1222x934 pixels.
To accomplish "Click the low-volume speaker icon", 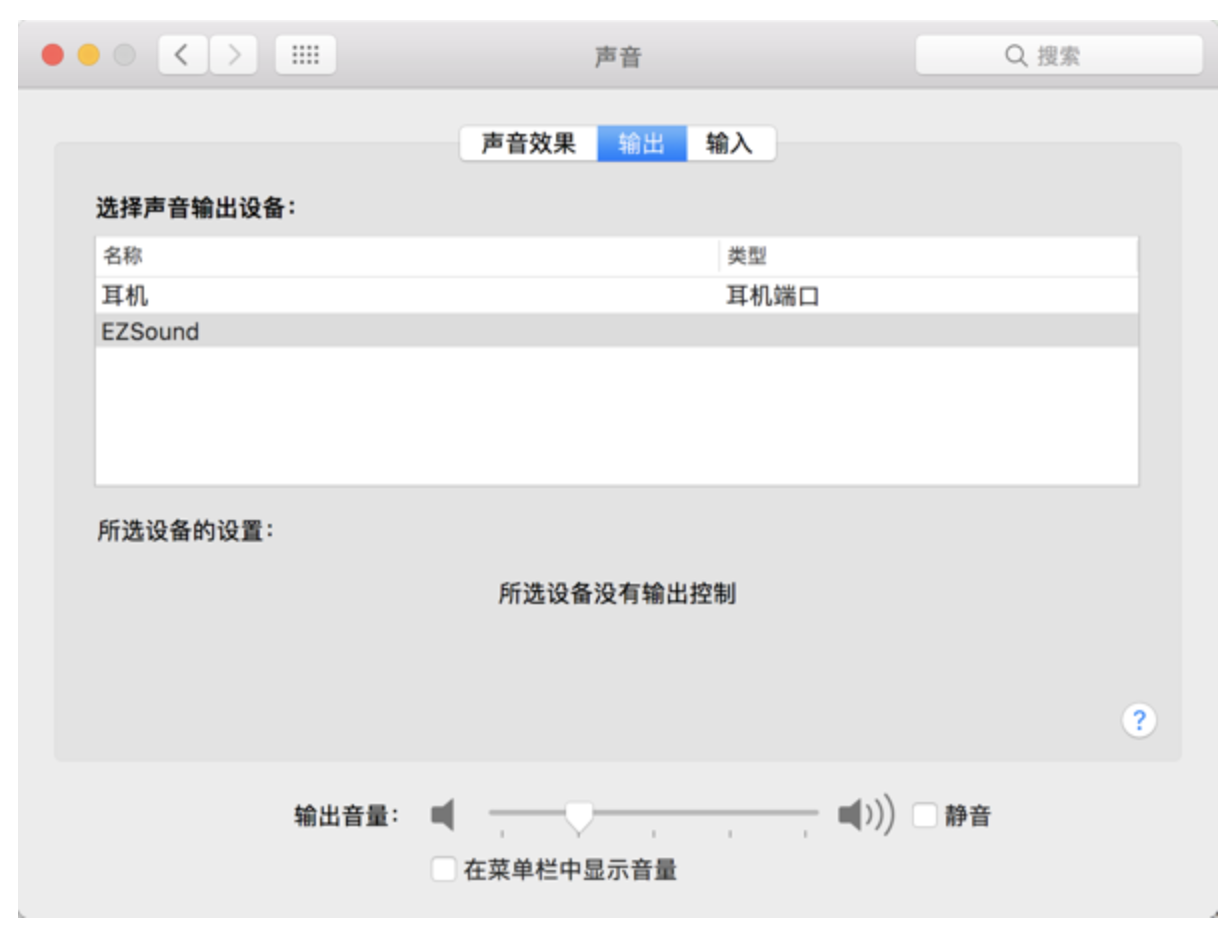I will [x=442, y=816].
